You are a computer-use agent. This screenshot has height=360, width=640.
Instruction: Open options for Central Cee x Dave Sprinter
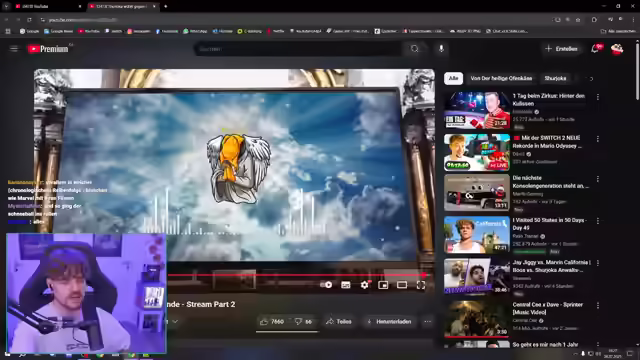[x=598, y=306]
